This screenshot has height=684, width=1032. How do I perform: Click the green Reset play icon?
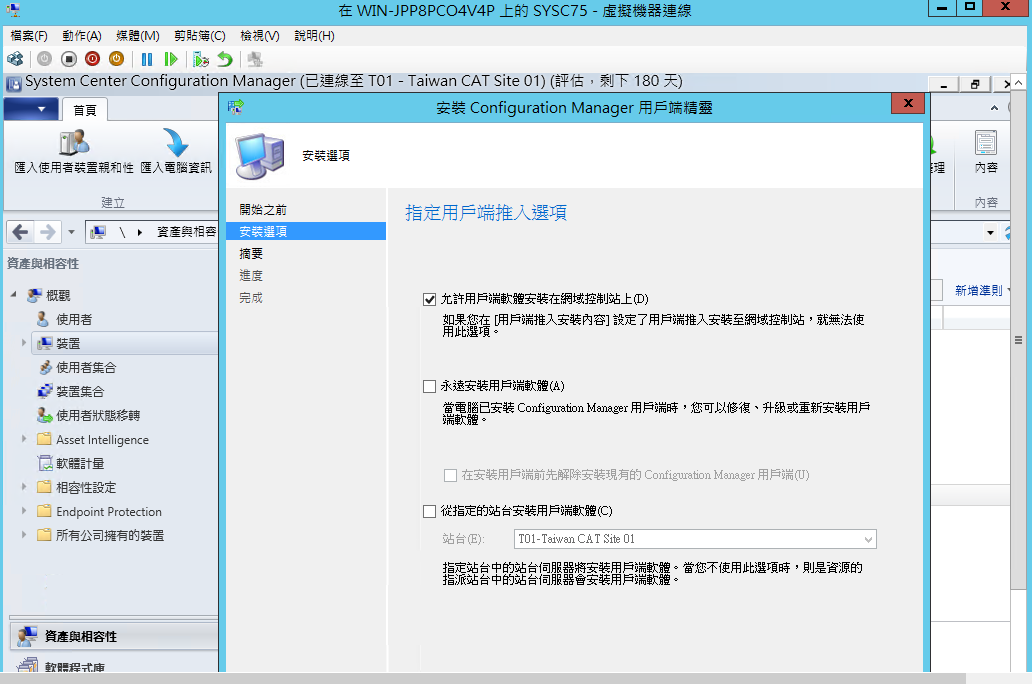171,59
